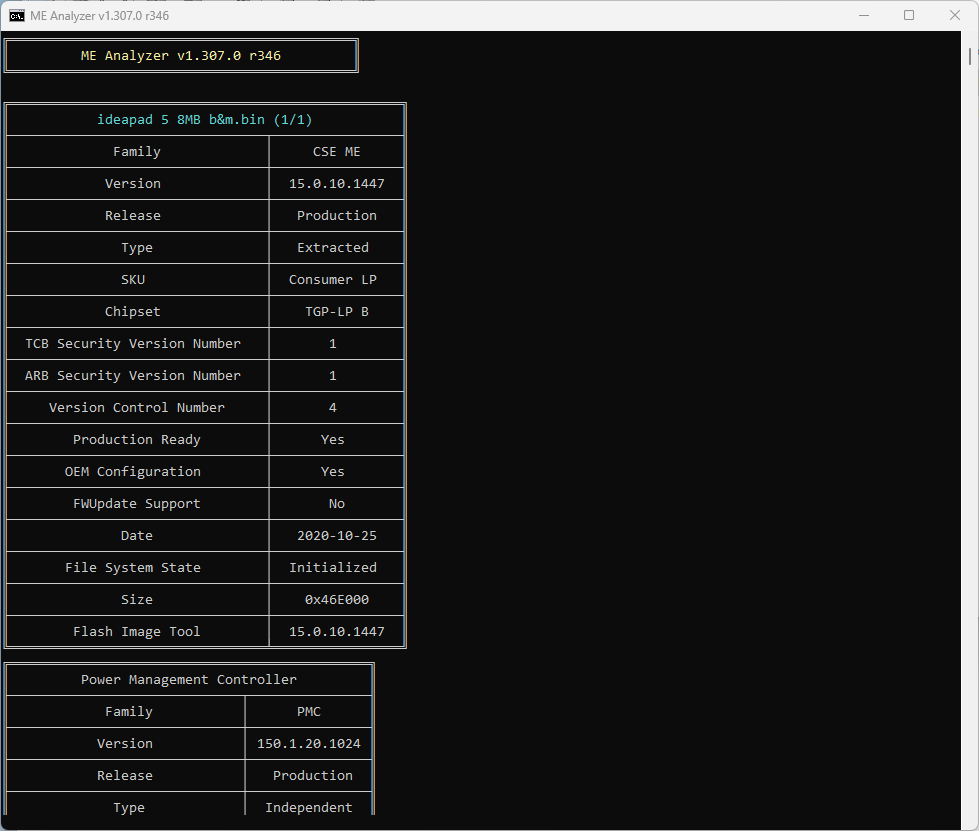Click the 'OEM Configuration' label

(133, 471)
